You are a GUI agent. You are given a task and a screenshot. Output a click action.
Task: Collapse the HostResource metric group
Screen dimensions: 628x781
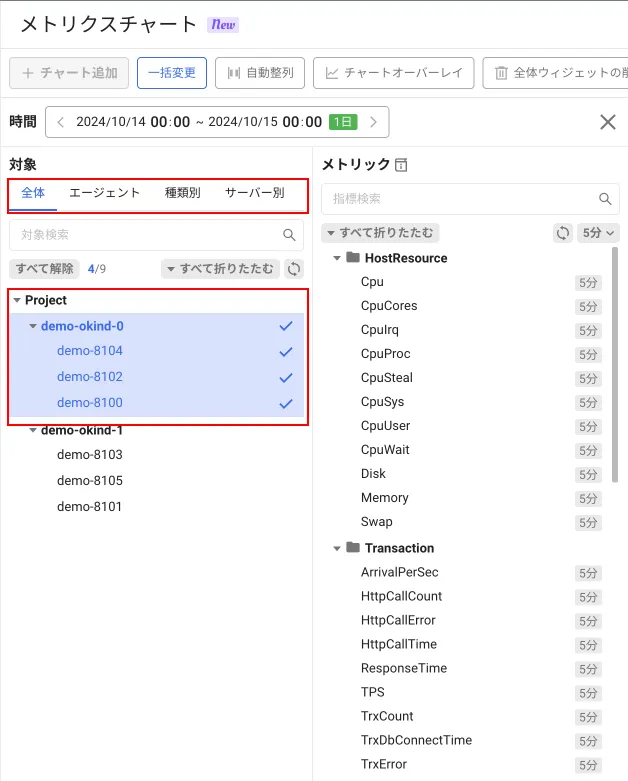[337, 258]
